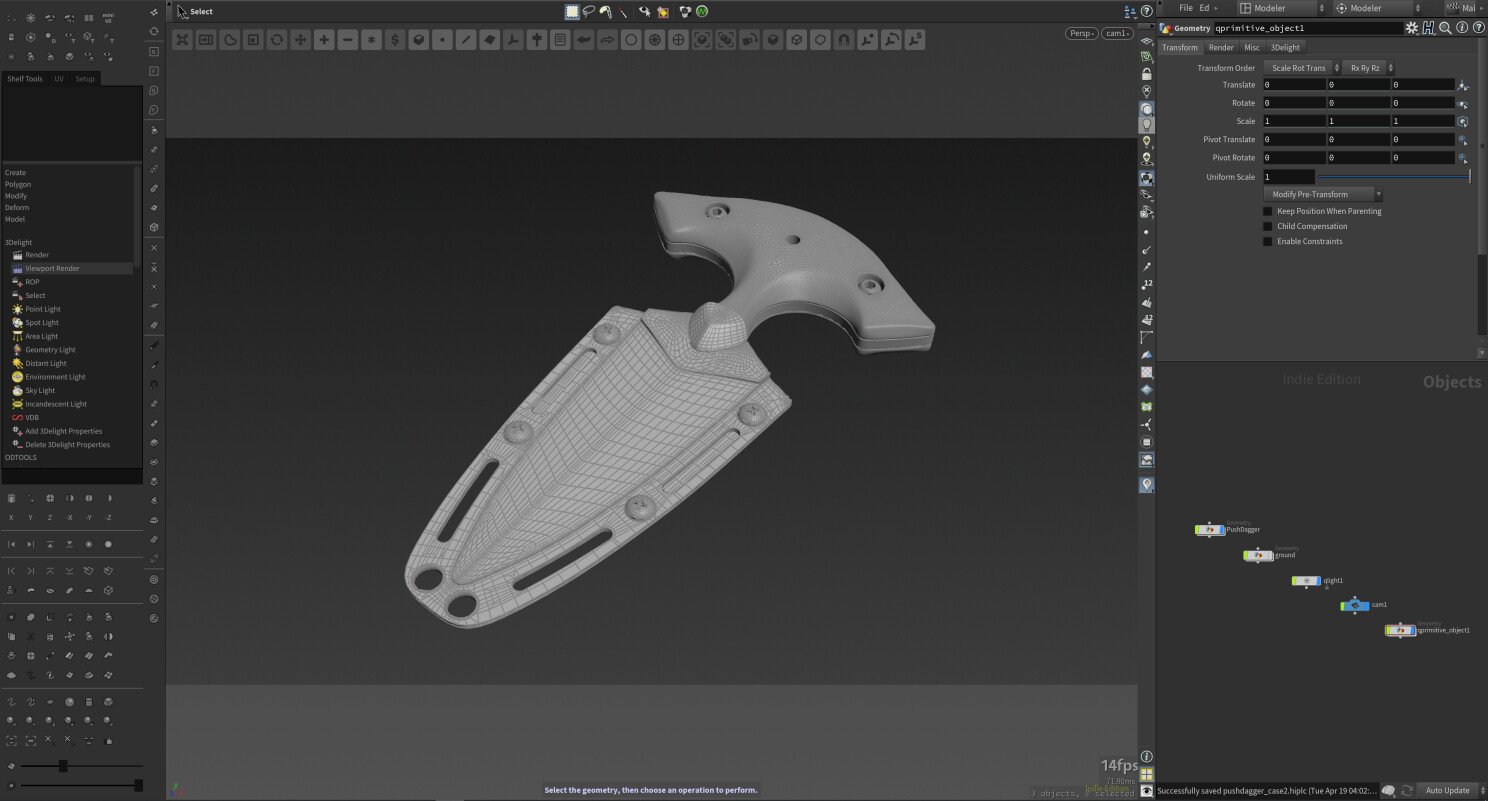
Task: Click the magnifier search icon in parameter pane
Action: point(1445,28)
